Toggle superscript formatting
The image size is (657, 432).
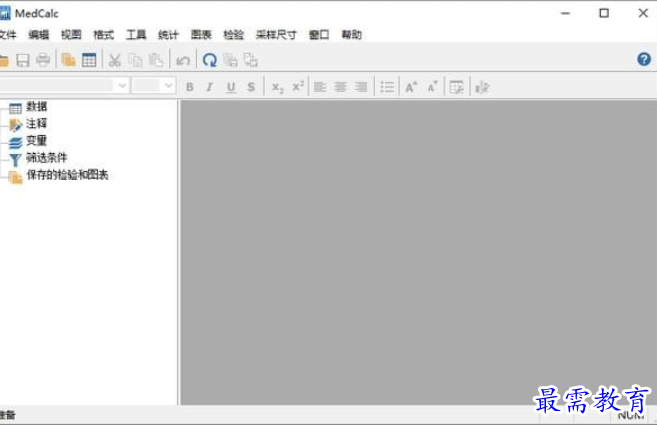pyautogui.click(x=298, y=86)
